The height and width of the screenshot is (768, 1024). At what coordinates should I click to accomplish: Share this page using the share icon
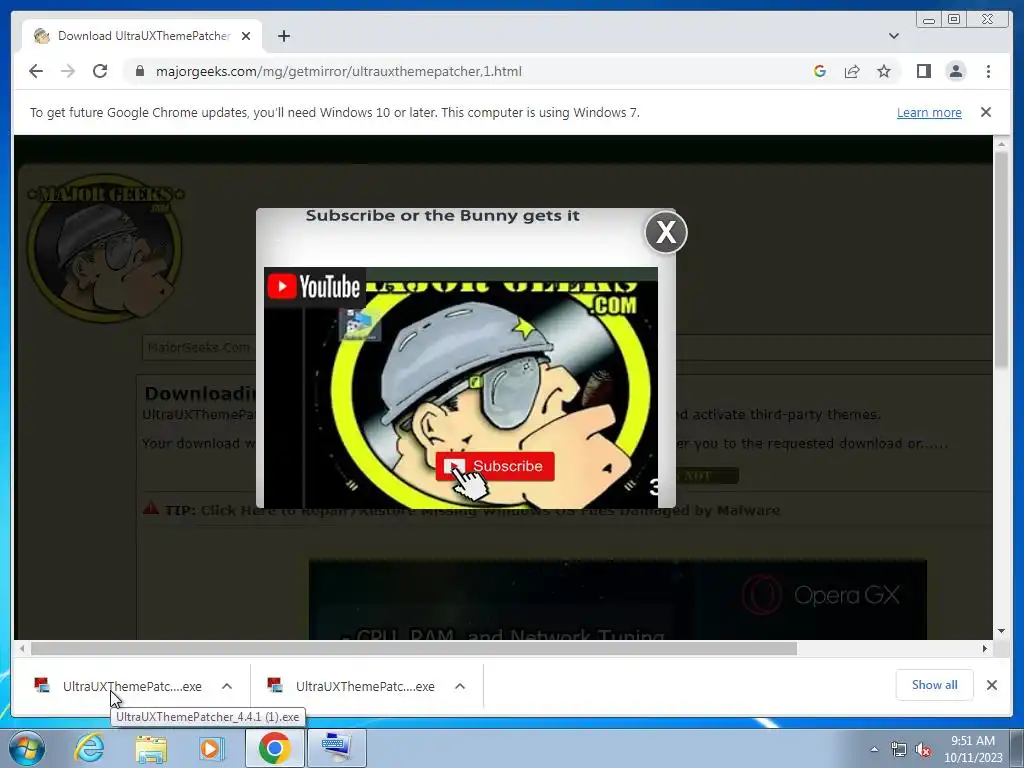pyautogui.click(x=852, y=71)
